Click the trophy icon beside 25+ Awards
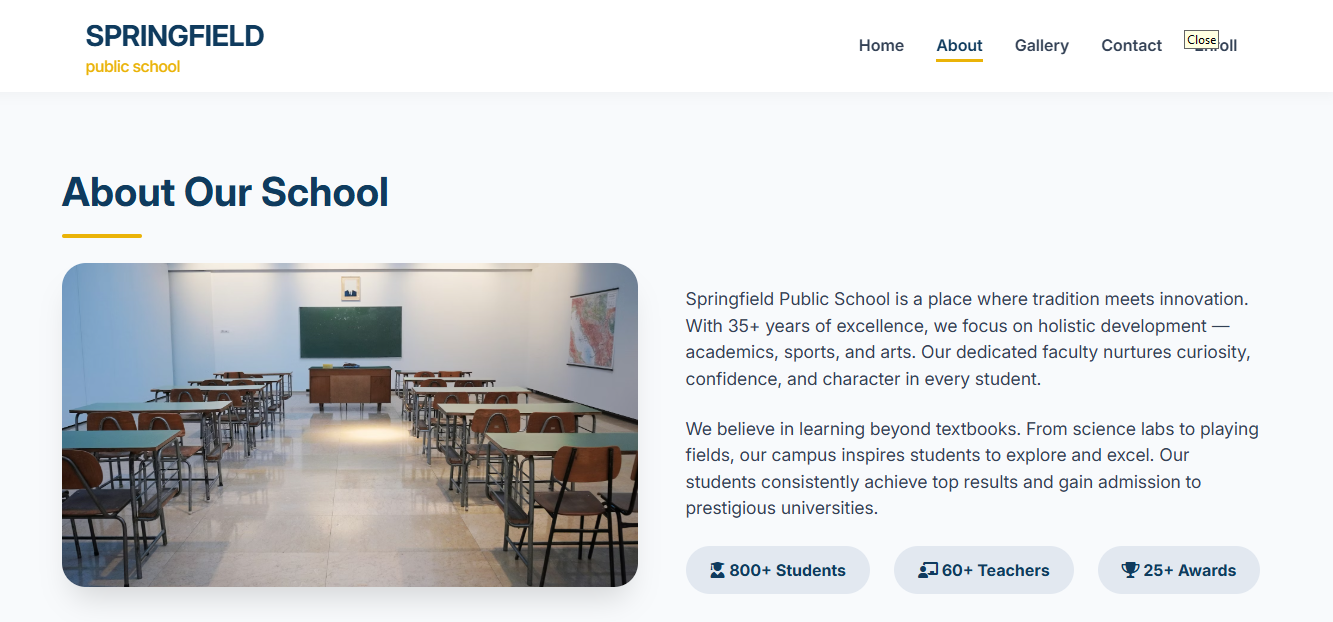The height and width of the screenshot is (622, 1333). (x=1130, y=570)
